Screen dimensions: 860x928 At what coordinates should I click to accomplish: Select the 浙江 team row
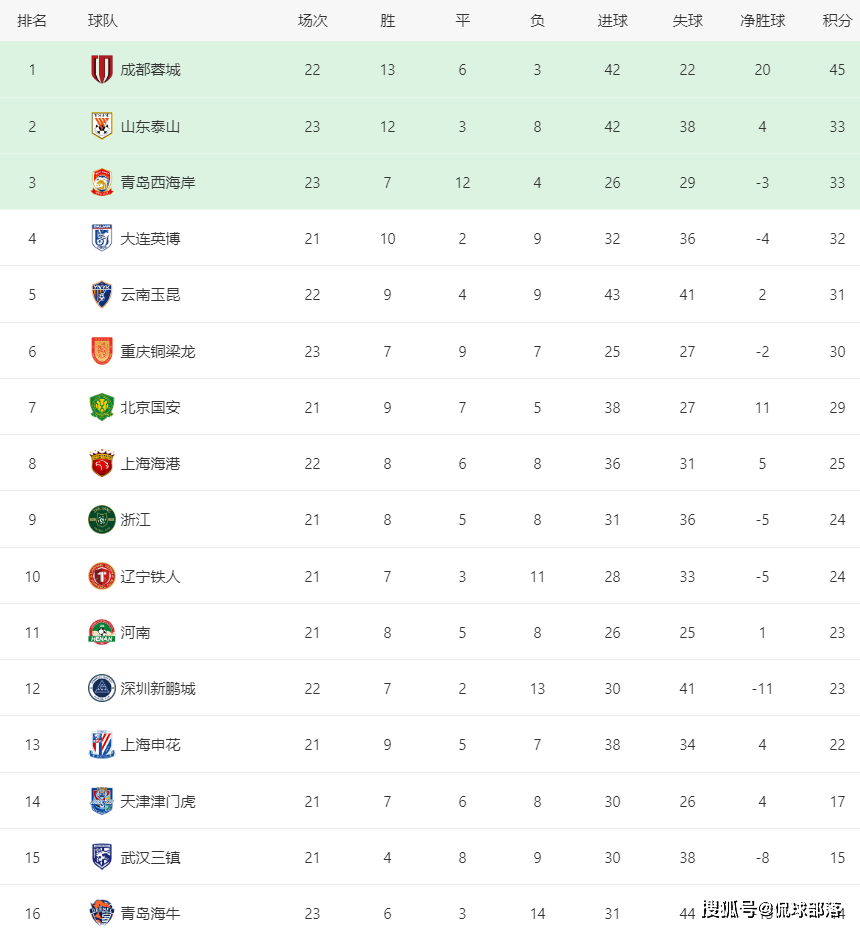(x=430, y=519)
